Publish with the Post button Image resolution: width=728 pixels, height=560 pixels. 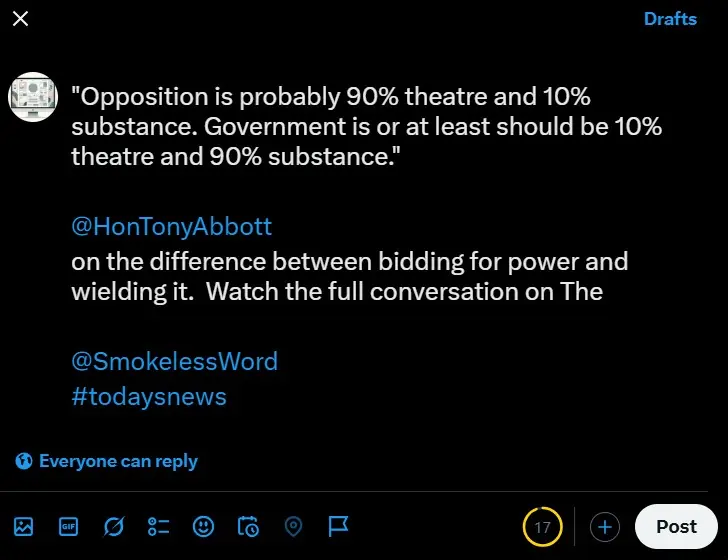point(676,527)
